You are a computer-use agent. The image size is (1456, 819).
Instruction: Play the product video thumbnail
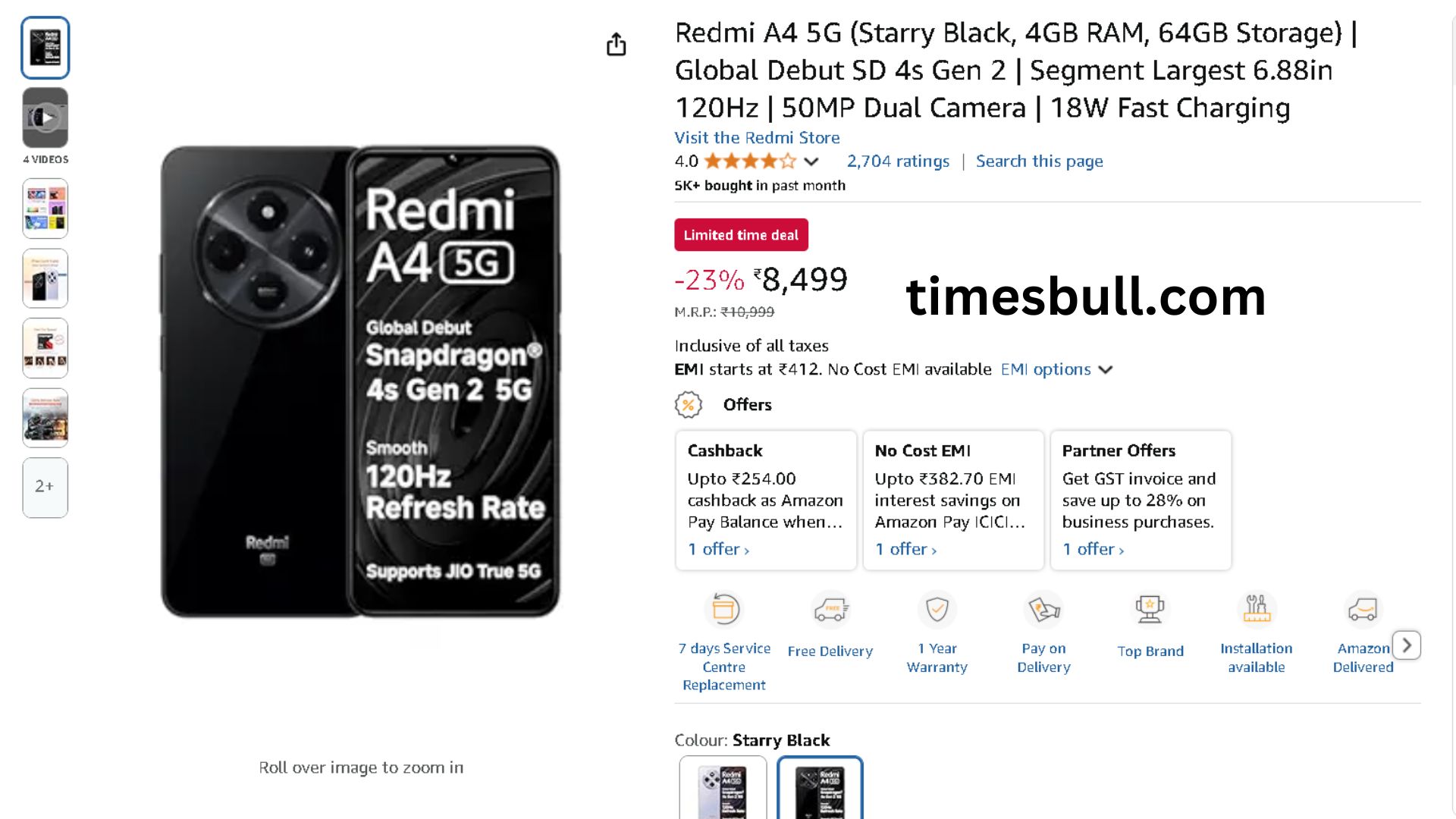45,118
